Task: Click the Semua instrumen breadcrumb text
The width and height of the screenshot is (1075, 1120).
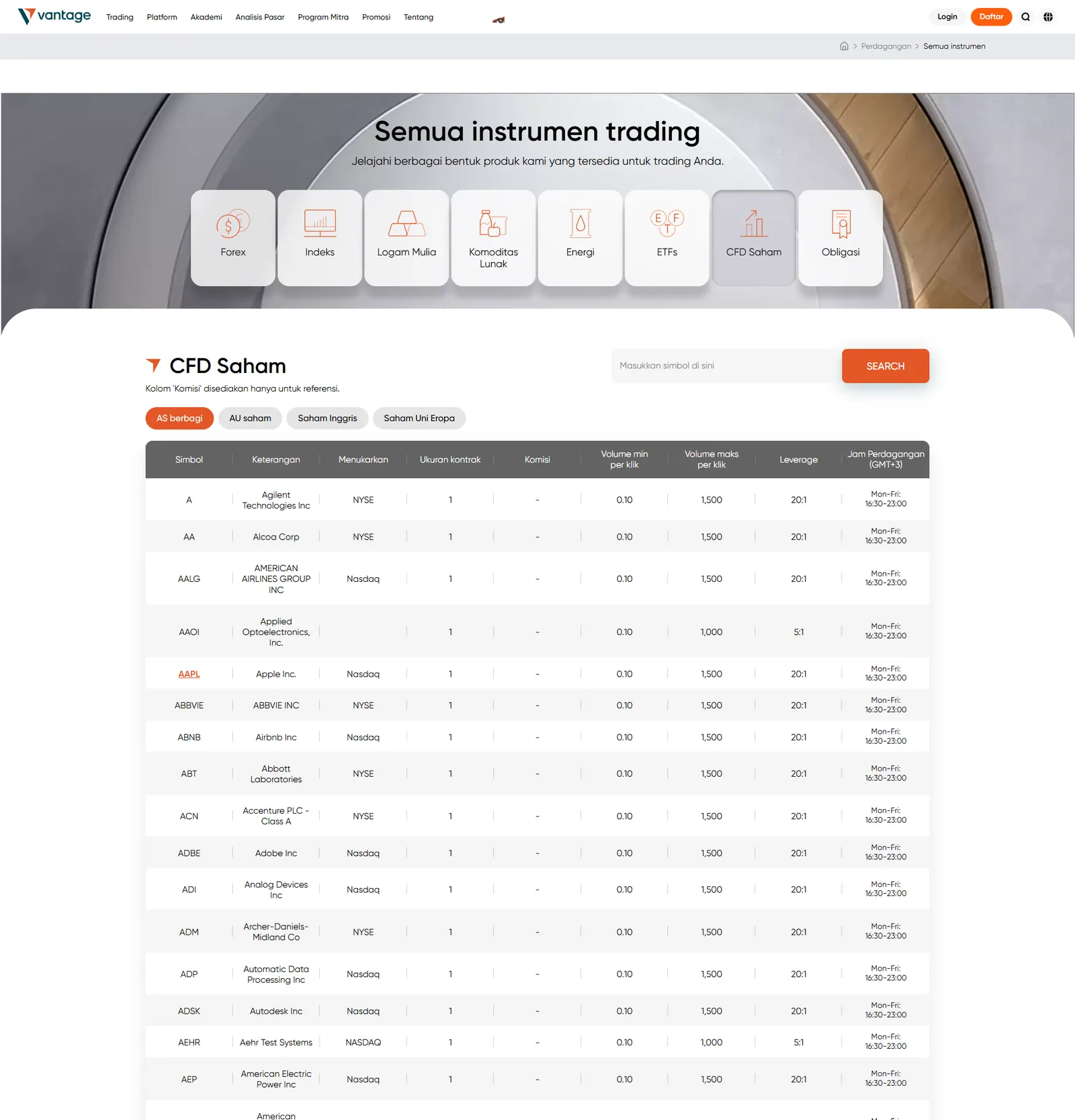Action: [x=954, y=46]
